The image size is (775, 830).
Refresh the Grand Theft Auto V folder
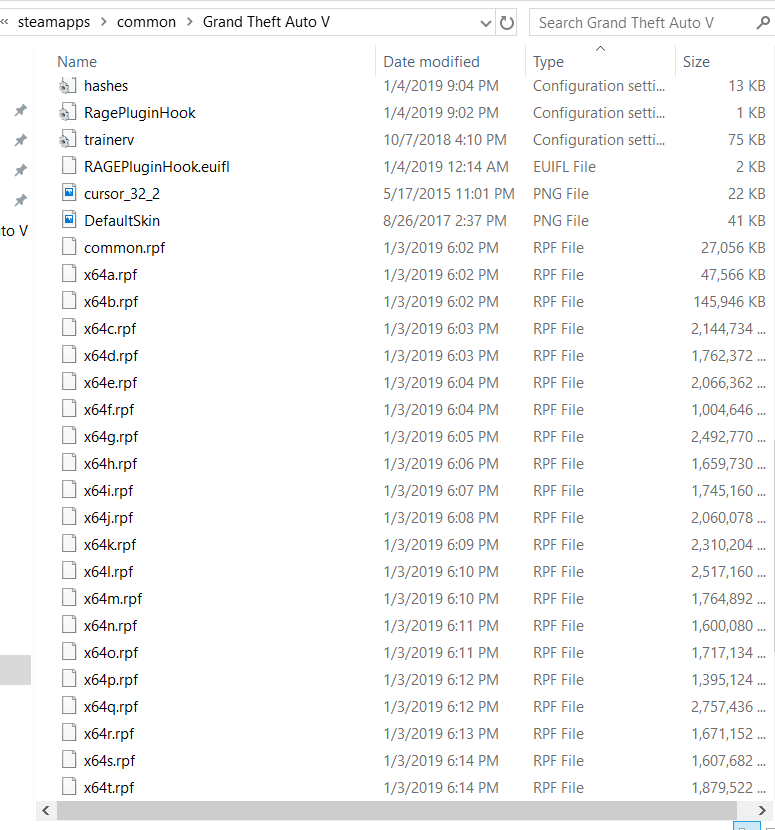coord(507,23)
